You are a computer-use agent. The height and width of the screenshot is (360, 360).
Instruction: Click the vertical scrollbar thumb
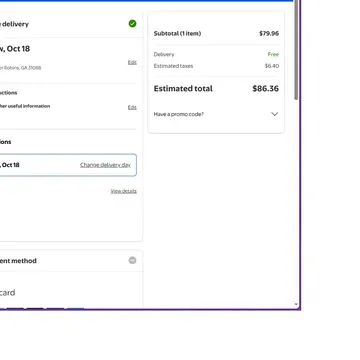(296, 50)
